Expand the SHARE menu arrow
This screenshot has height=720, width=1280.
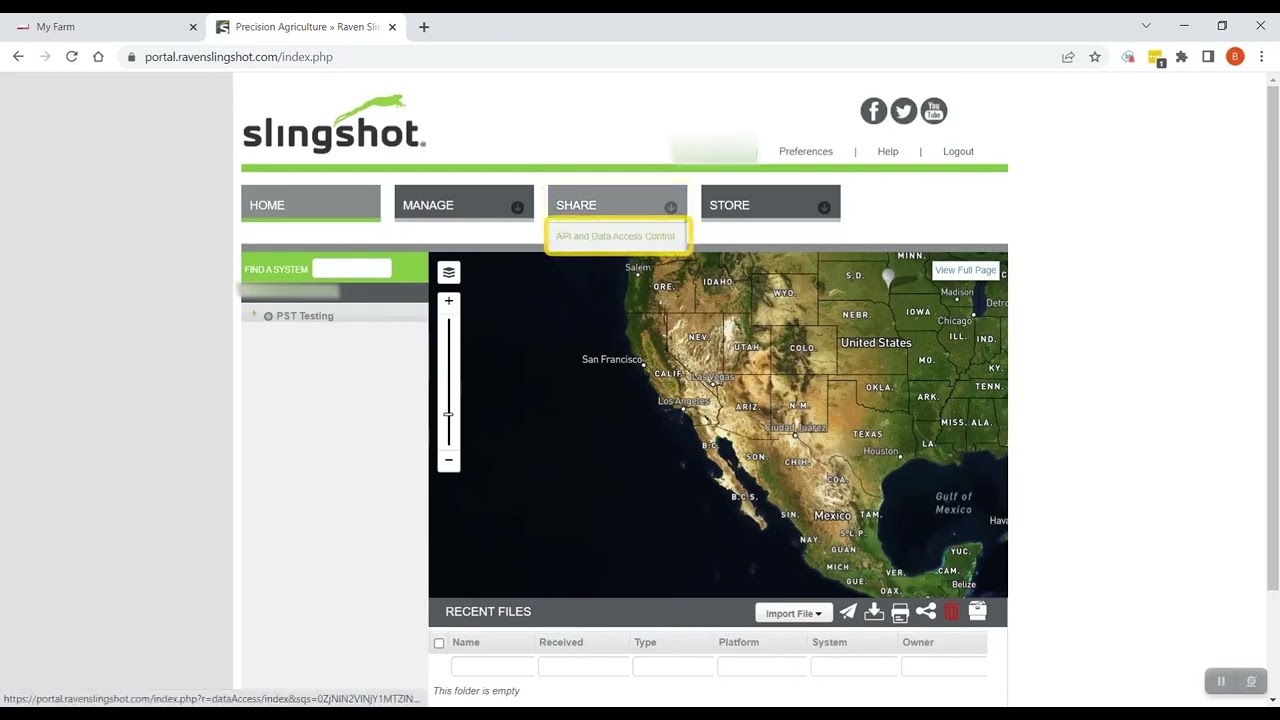670,208
